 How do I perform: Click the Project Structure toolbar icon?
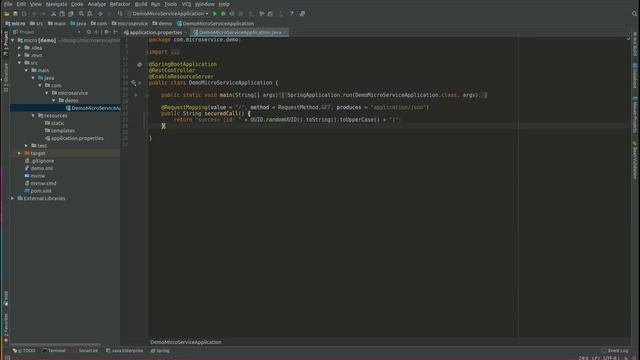270,14
